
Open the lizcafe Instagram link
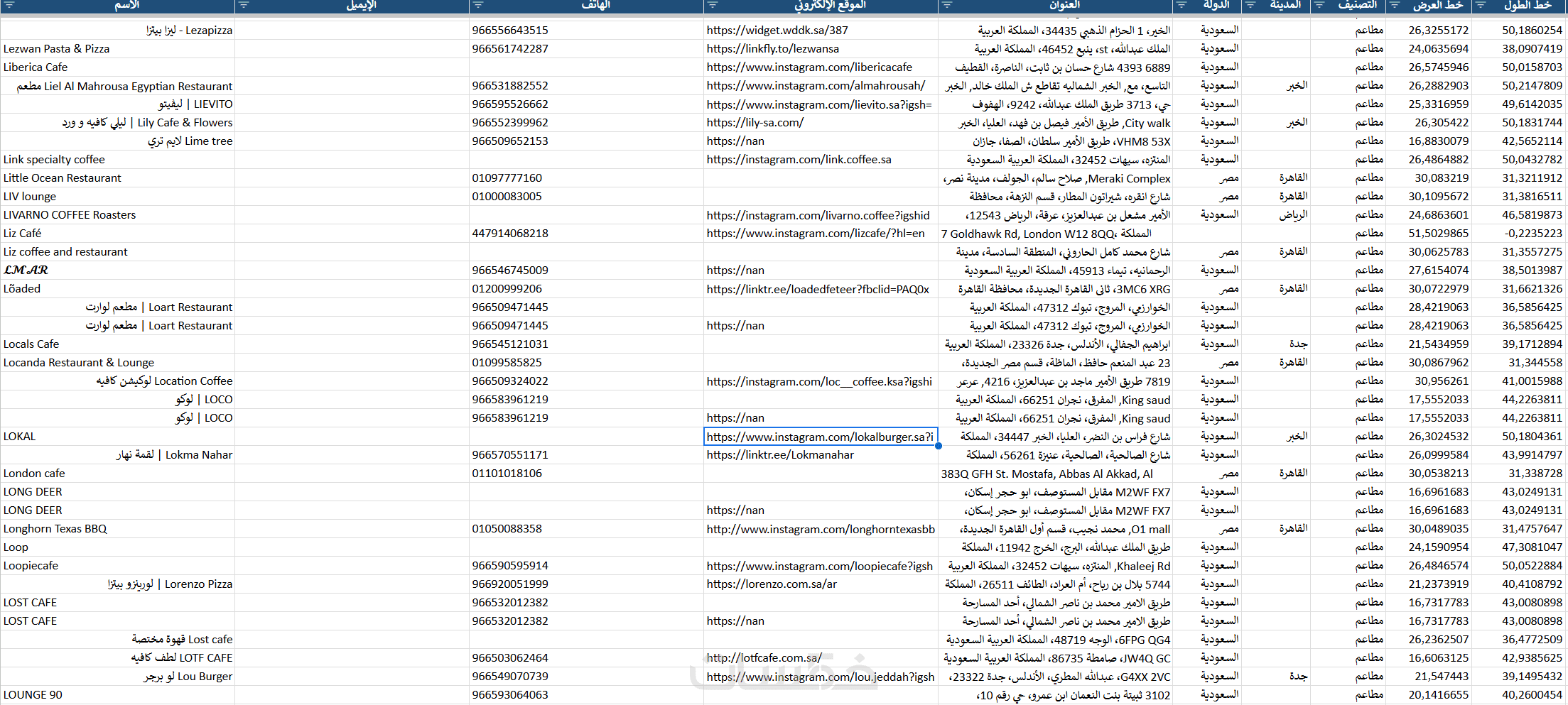point(816,234)
